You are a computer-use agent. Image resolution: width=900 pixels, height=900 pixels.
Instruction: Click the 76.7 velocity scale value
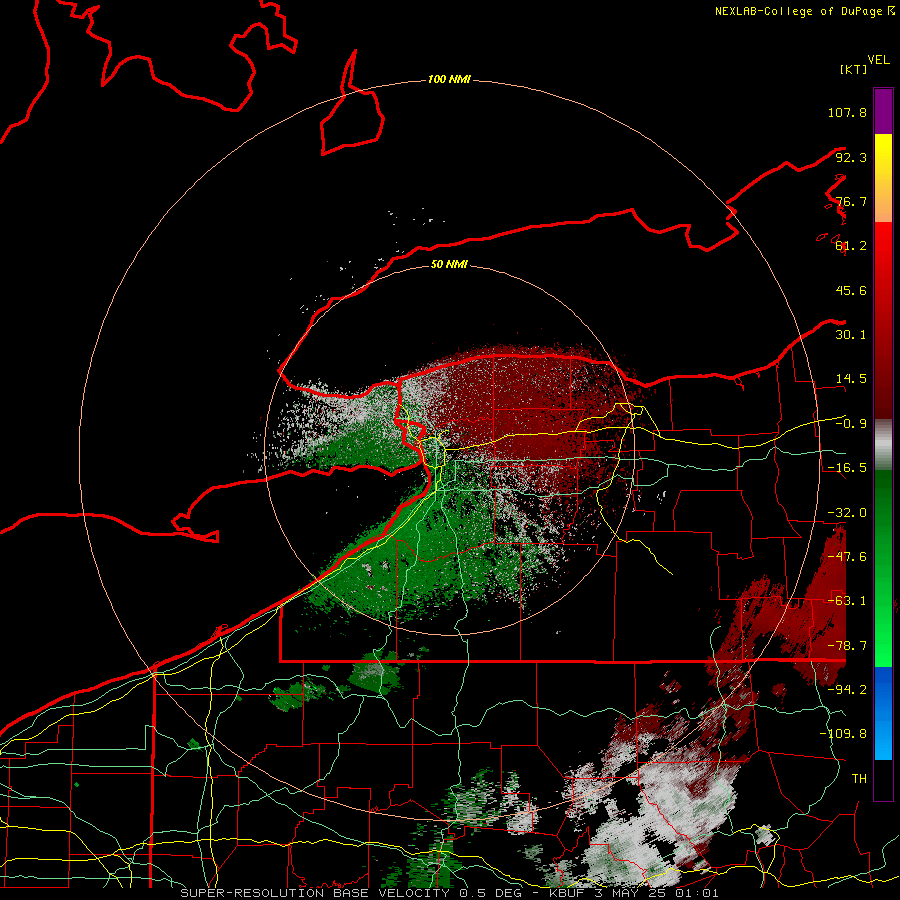click(851, 201)
